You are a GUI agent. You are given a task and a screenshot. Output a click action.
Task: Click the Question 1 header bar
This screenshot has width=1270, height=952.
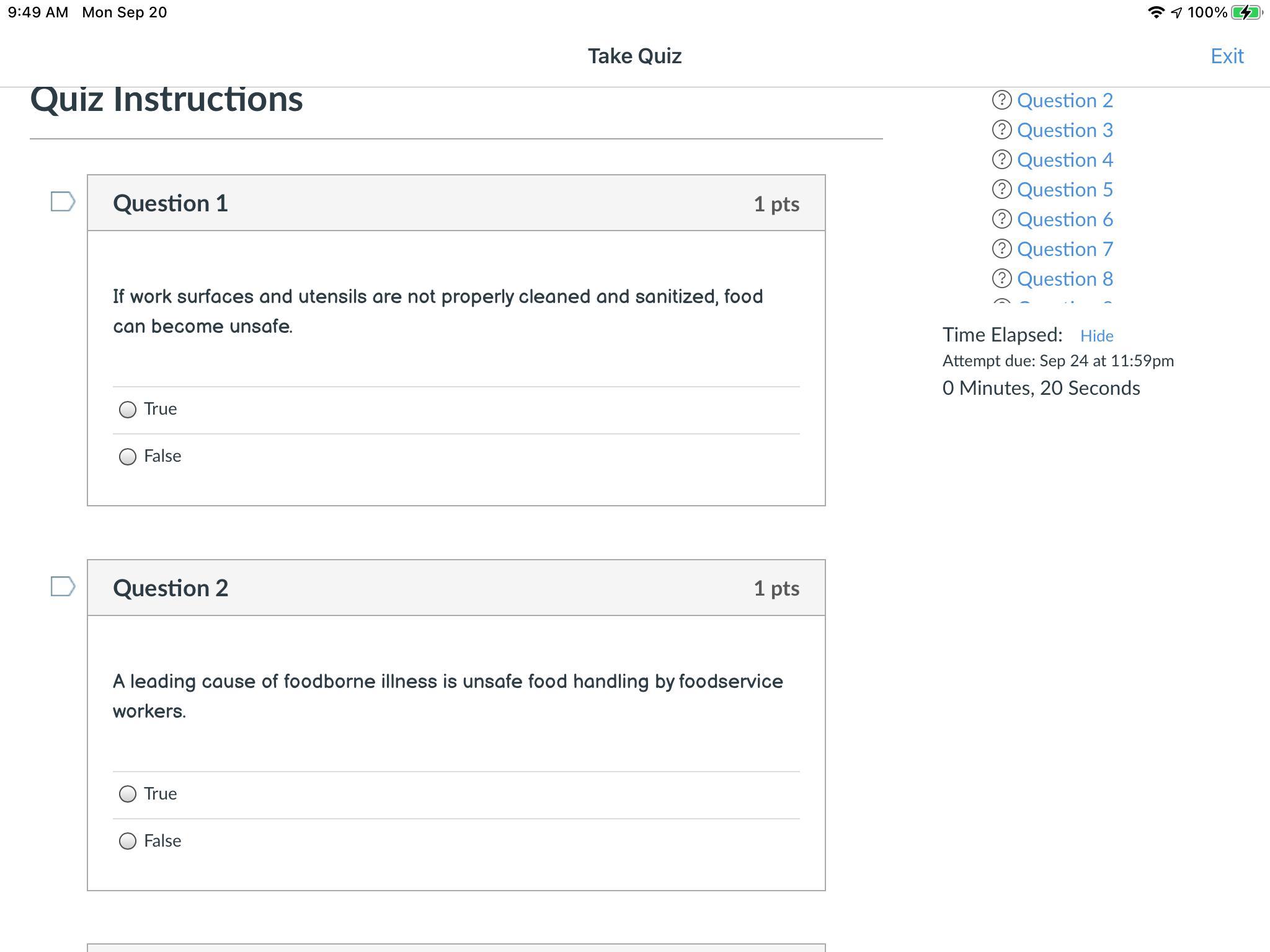coord(456,203)
